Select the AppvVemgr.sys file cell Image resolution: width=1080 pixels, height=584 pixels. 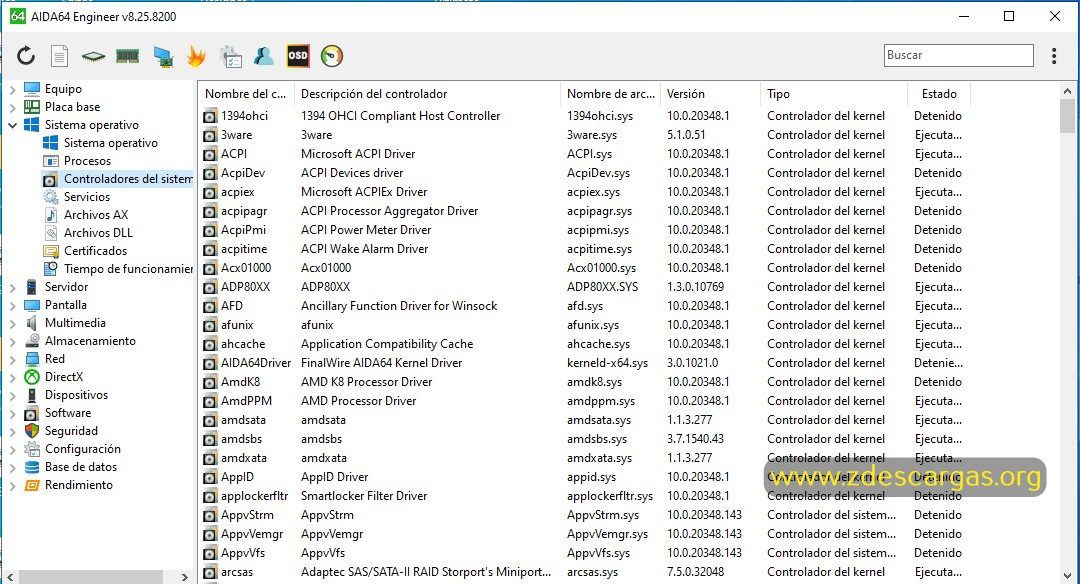(x=607, y=534)
